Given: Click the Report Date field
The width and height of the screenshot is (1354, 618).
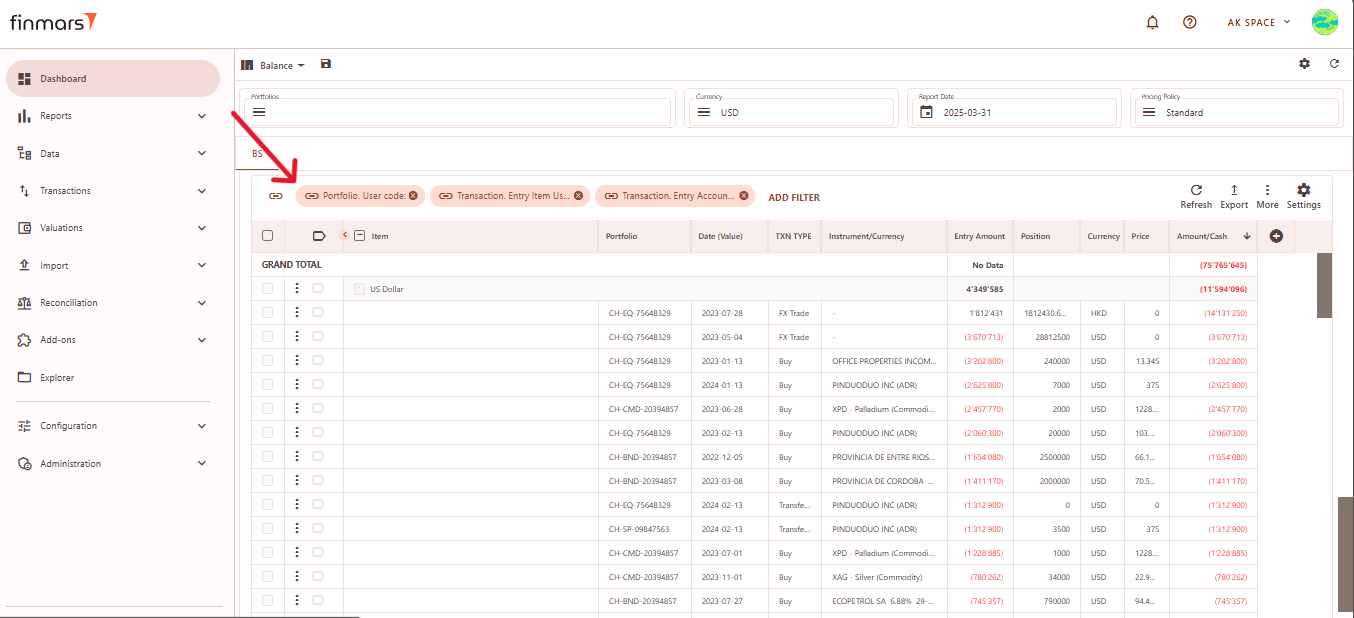Looking at the screenshot, I should [x=1012, y=112].
